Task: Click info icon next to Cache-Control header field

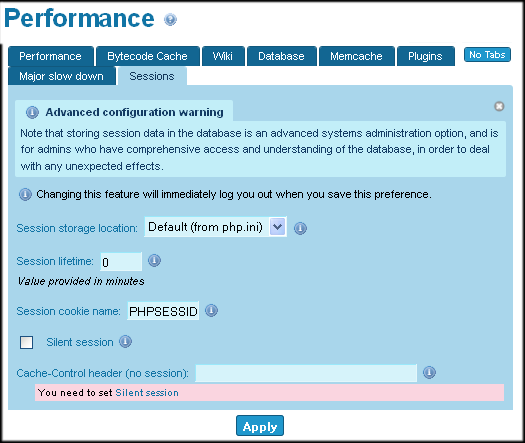Action: [x=429, y=372]
